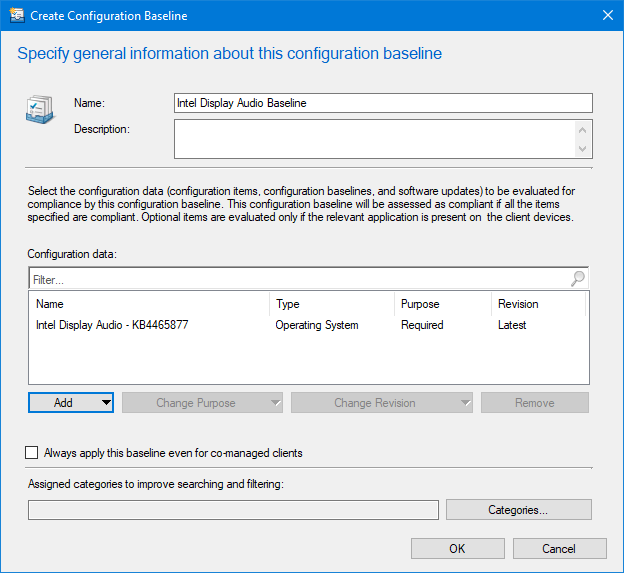This screenshot has height=573, width=624.
Task: Click inside the Description text box
Action: point(374,139)
